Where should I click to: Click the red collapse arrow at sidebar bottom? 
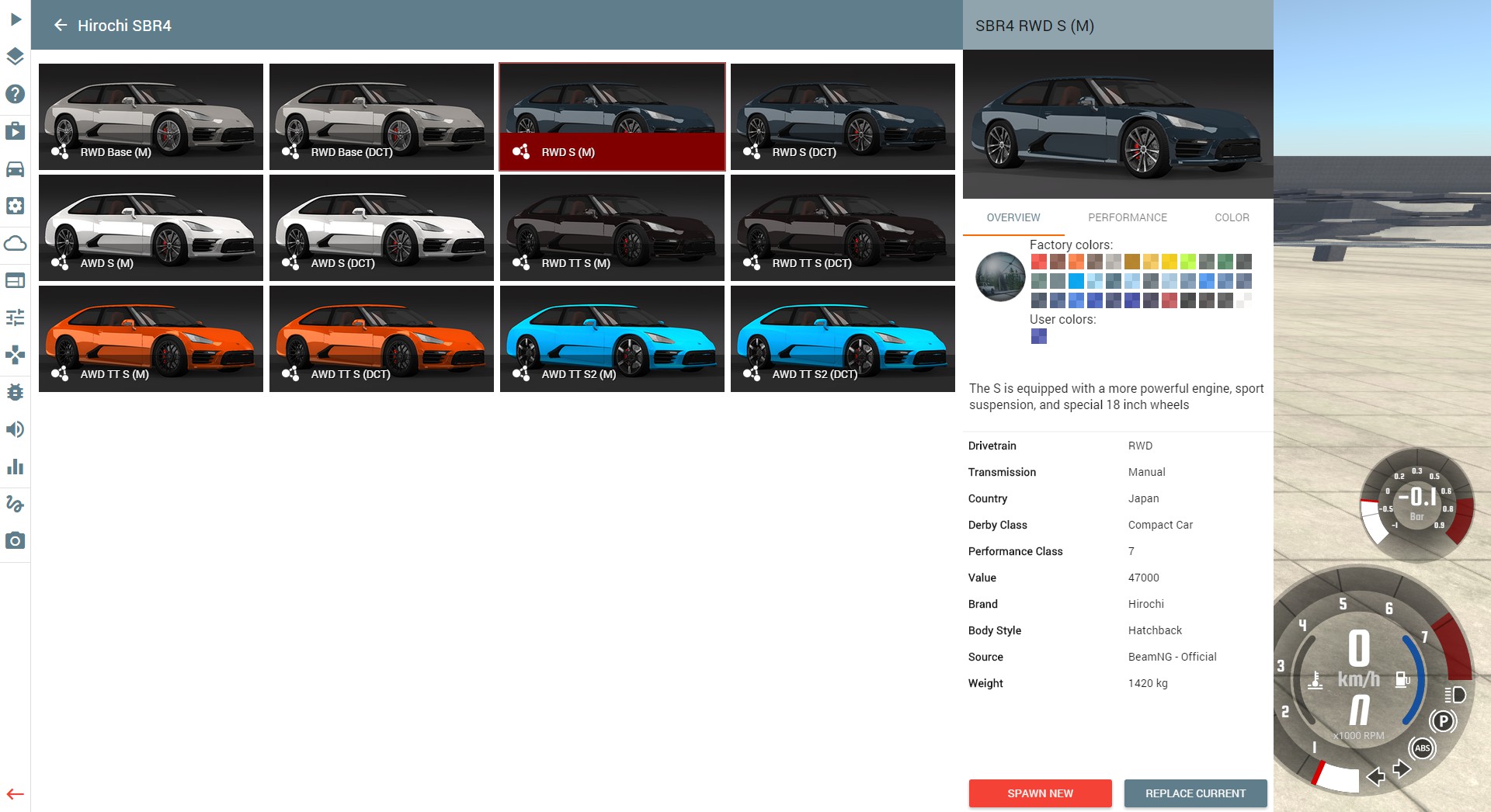pos(16,794)
